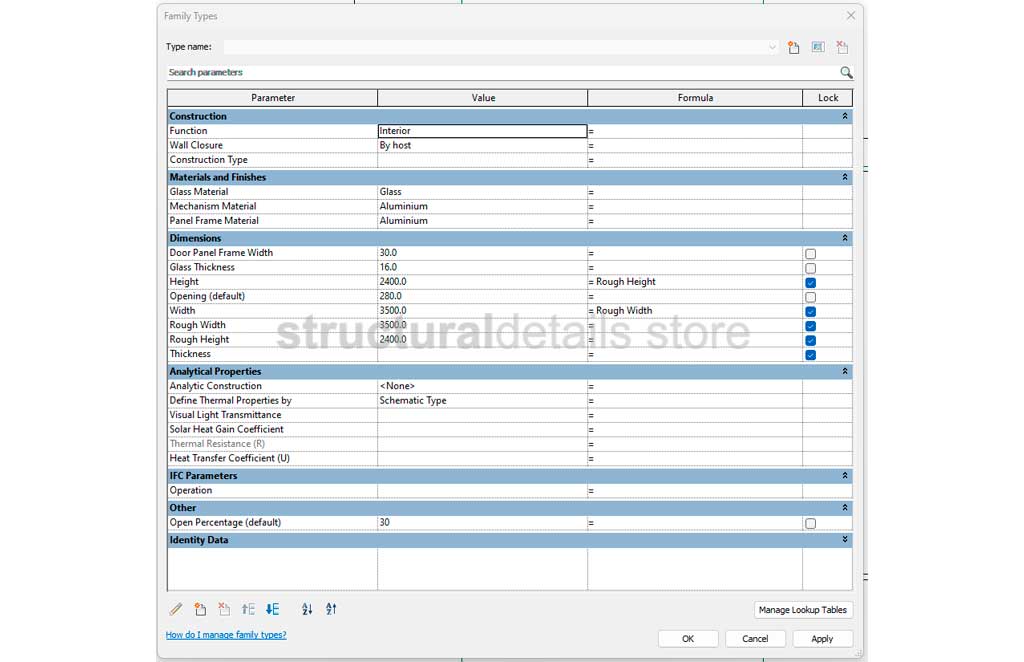Click the New Type icon beside Type name
Image resolution: width=1024 pixels, height=662 pixels.
point(794,47)
